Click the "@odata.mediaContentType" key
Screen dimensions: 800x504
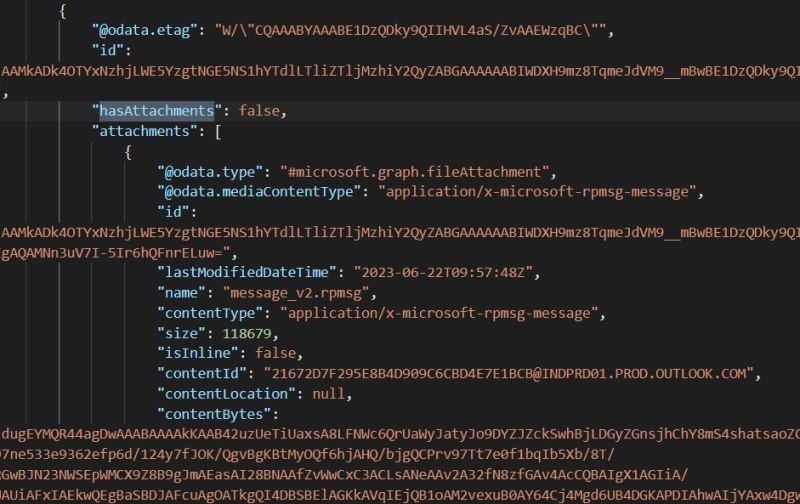point(259,192)
